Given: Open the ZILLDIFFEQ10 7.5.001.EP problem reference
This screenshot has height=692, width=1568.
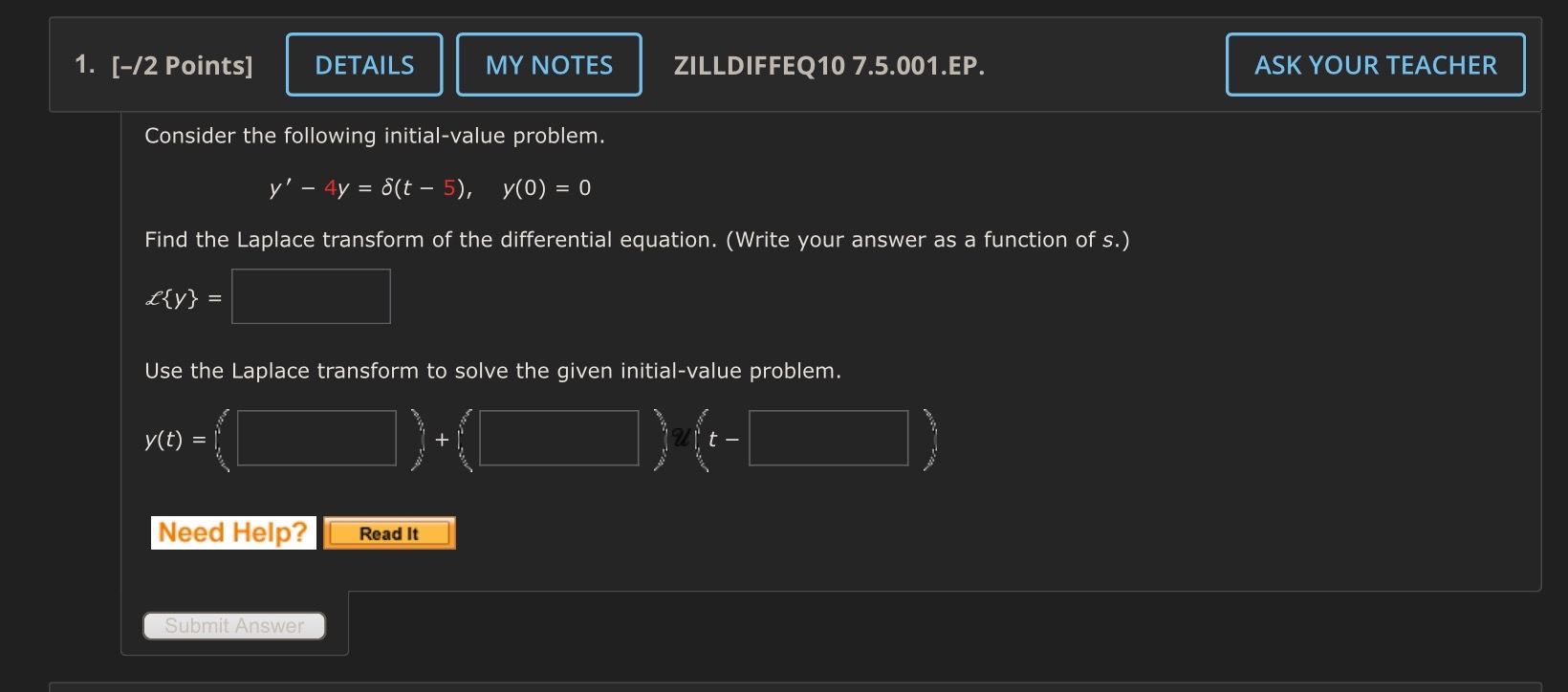Looking at the screenshot, I should (x=828, y=66).
